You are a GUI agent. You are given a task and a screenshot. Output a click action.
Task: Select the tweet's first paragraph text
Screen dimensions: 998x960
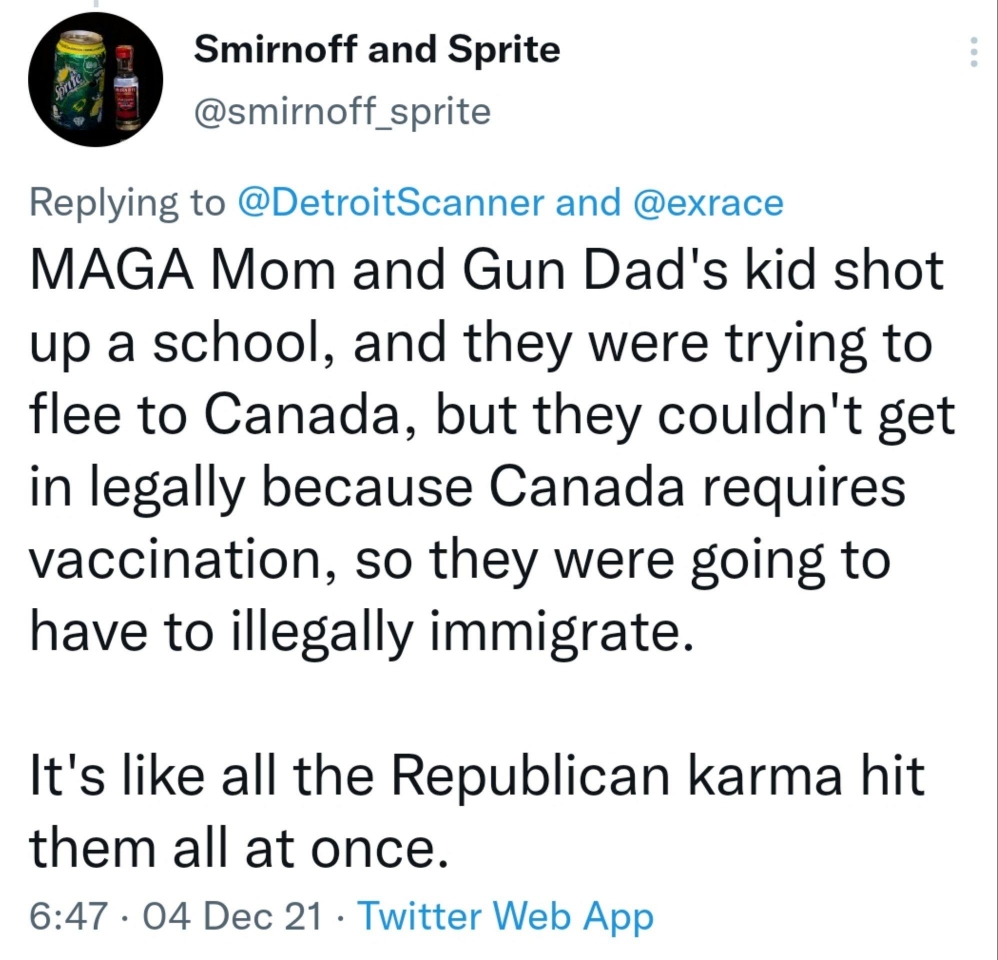(x=492, y=453)
